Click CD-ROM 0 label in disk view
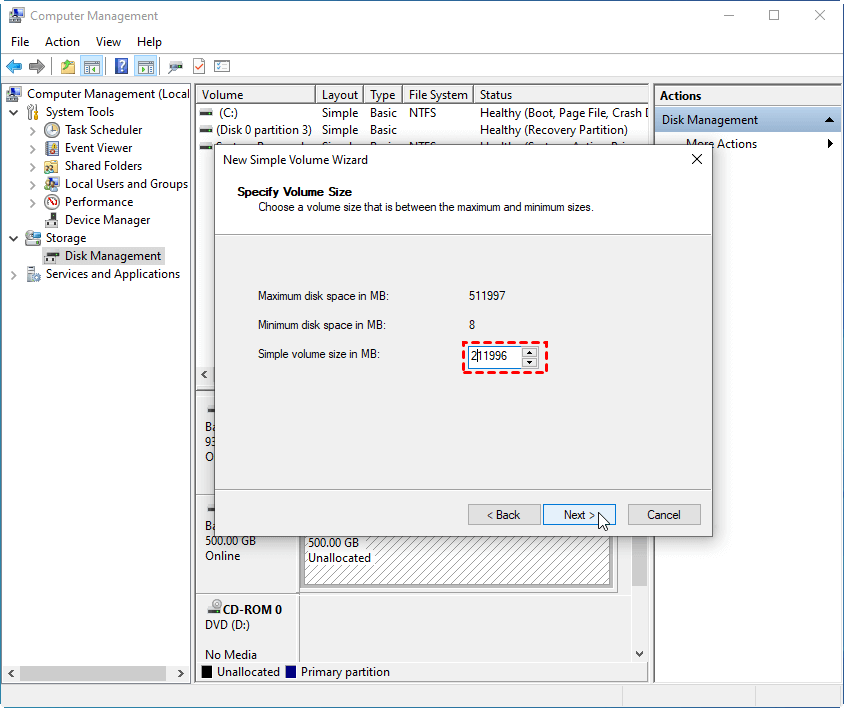 [x=252, y=609]
